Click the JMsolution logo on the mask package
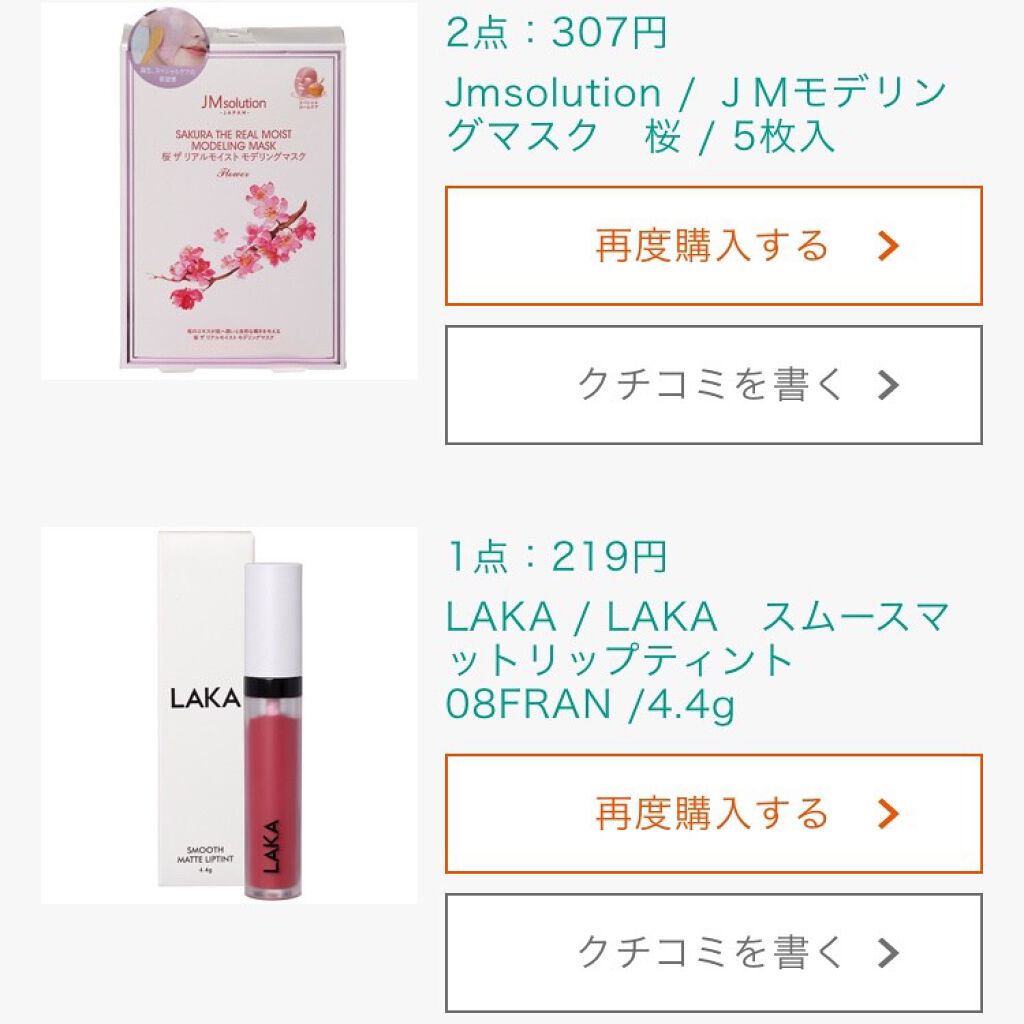 [x=233, y=104]
